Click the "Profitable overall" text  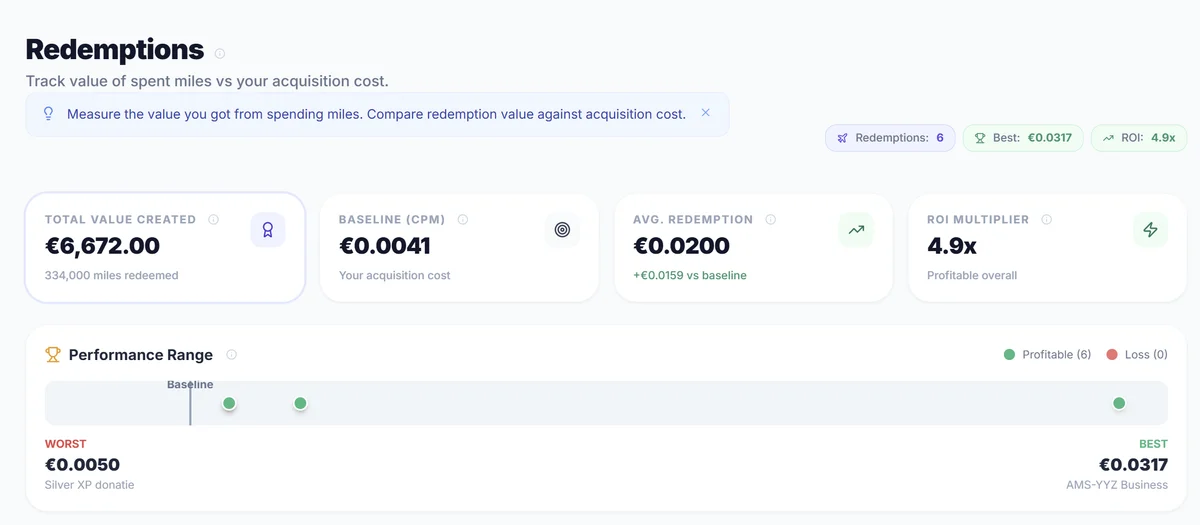972,275
